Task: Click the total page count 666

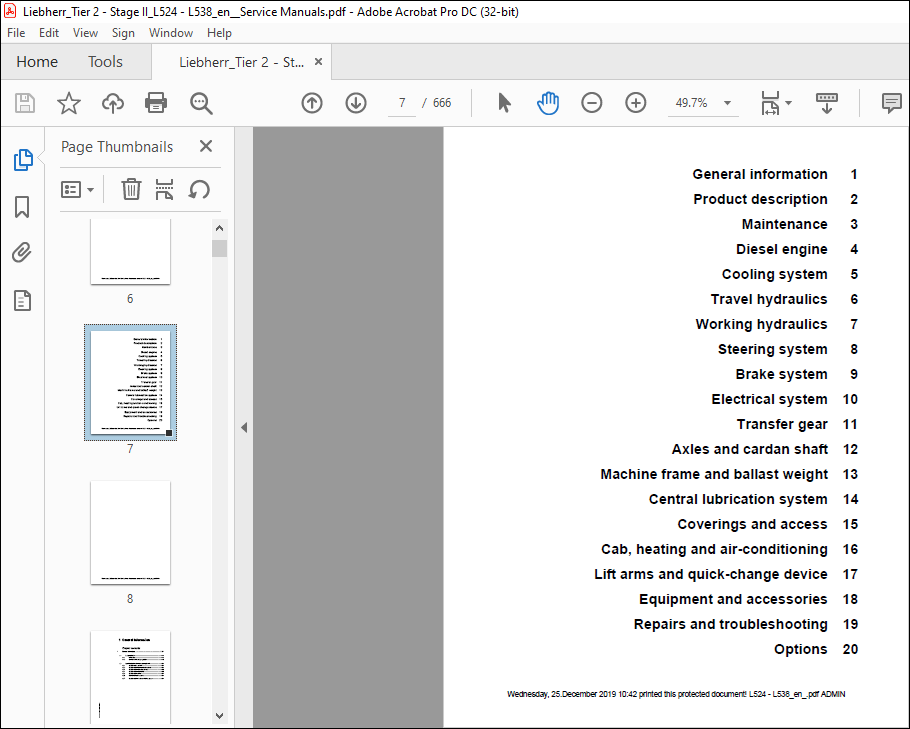Action: tap(442, 103)
